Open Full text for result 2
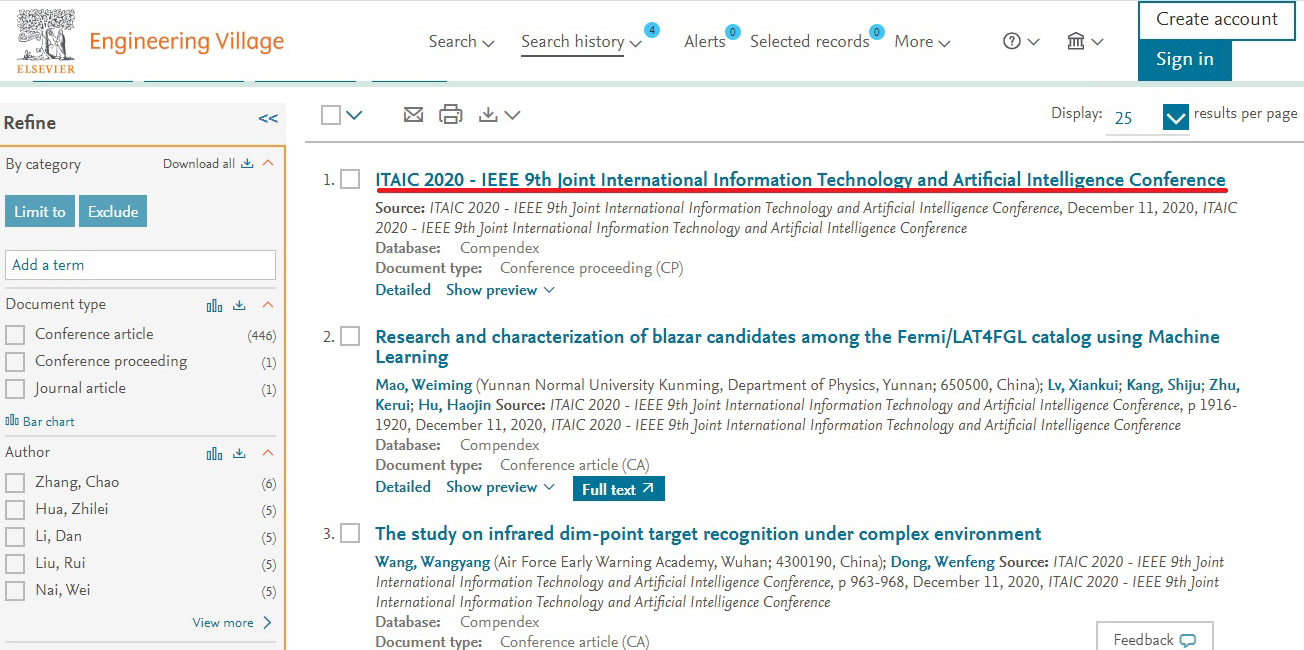This screenshot has height=650, width=1304. tap(618, 489)
